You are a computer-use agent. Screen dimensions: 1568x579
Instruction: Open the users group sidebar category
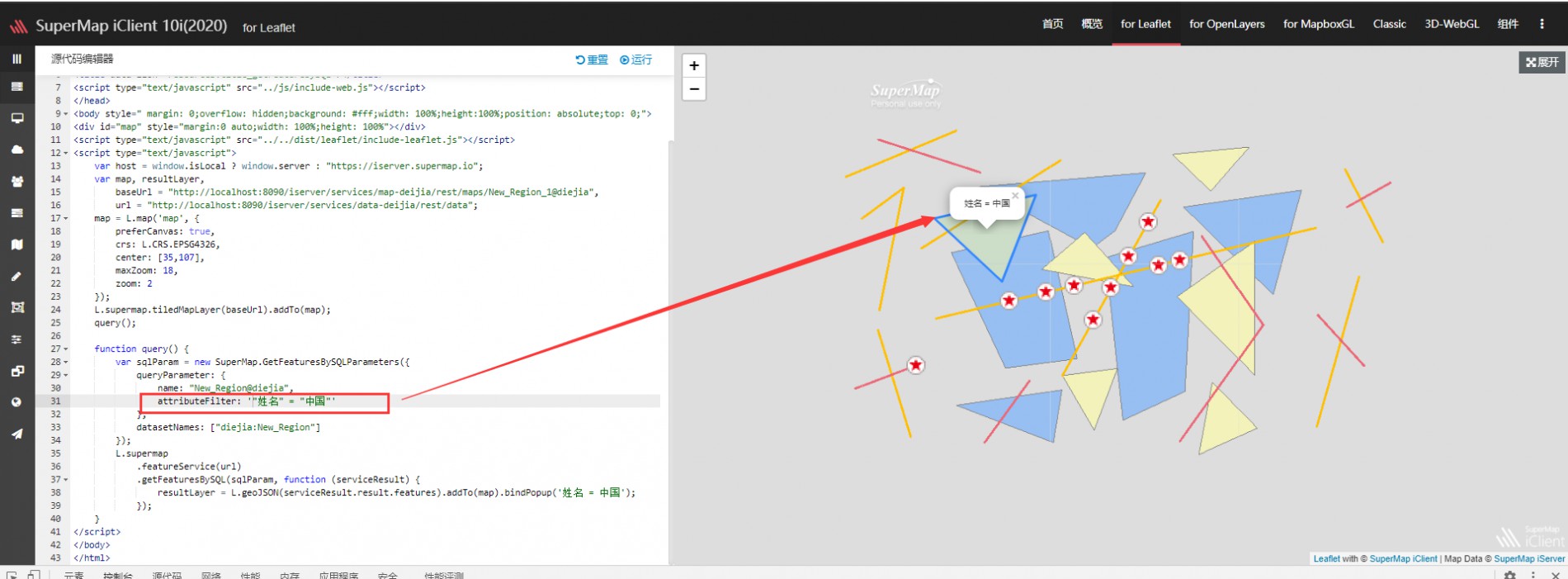pos(17,181)
